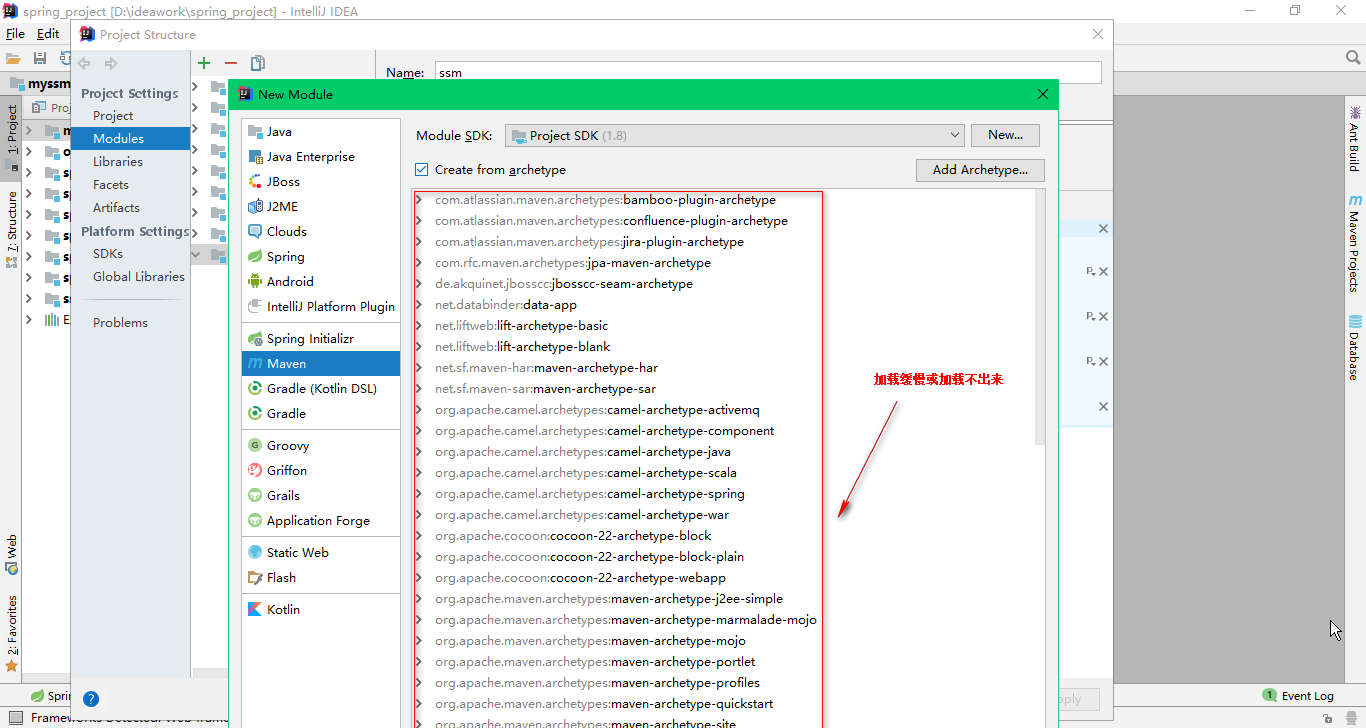Screen dimensions: 1366x728
Task: Click the archetype list vertical scrollbar
Action: pyautogui.click(x=1040, y=317)
